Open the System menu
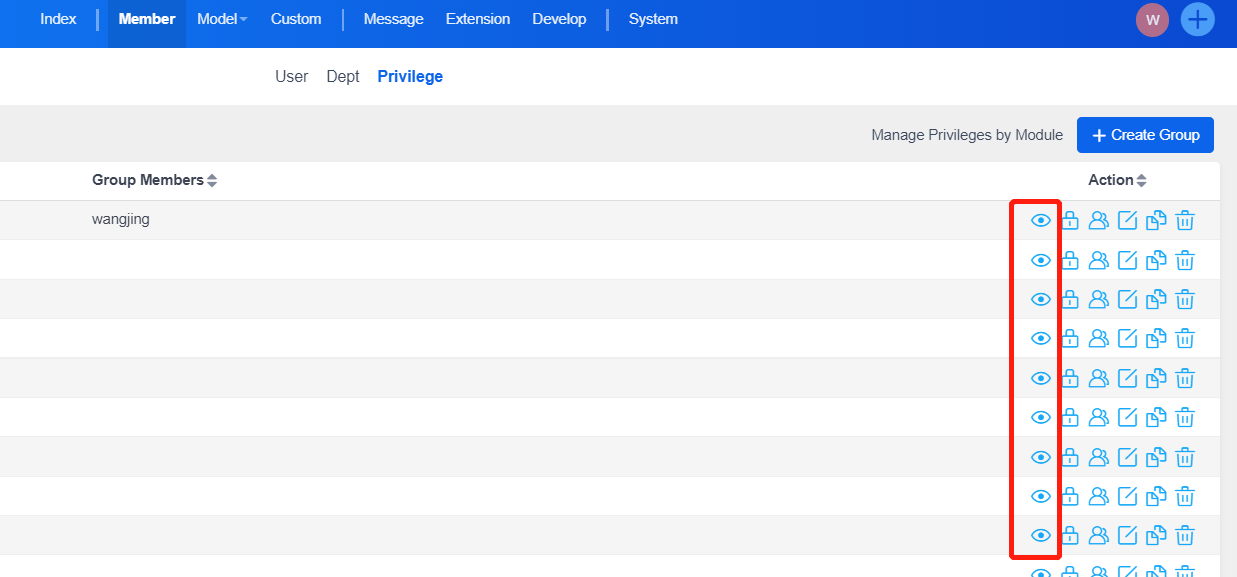The height and width of the screenshot is (577, 1237). pos(653,19)
